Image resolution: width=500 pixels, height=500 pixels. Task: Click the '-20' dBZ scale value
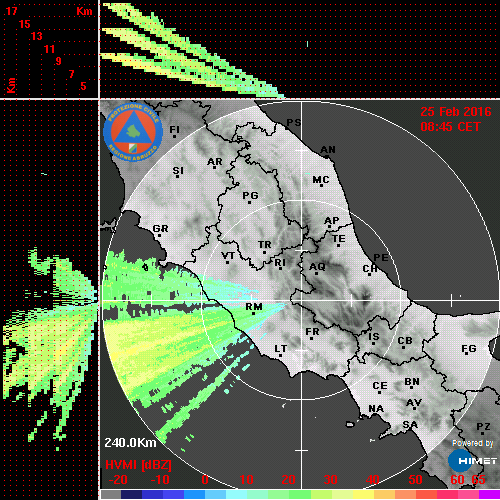point(118,480)
